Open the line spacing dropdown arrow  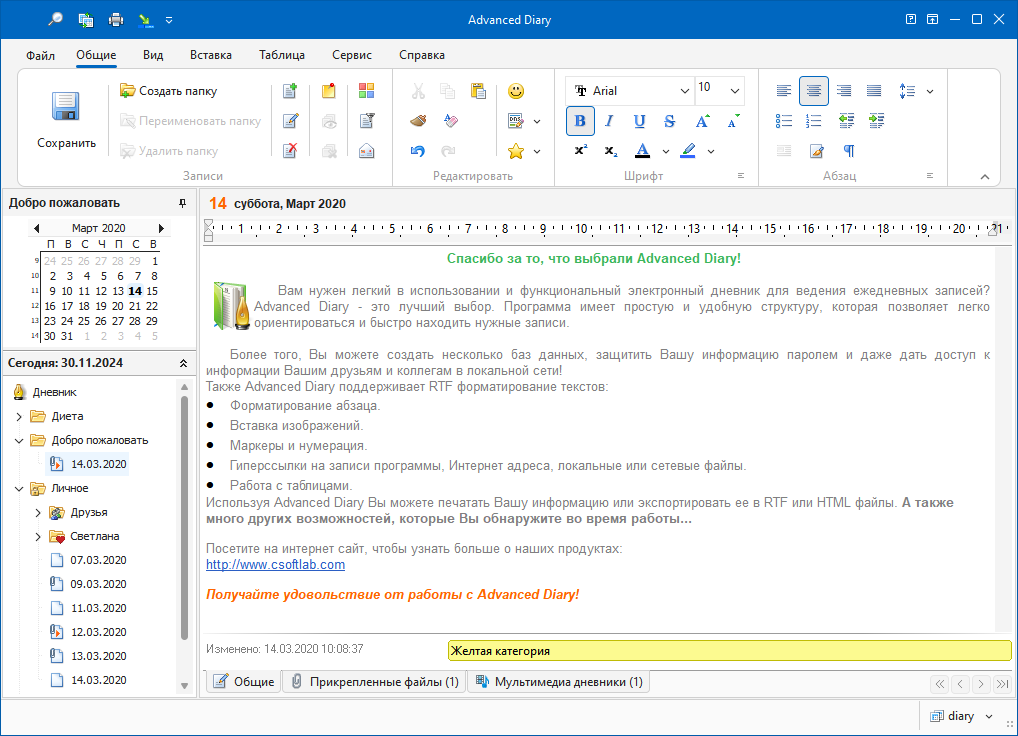(x=930, y=92)
